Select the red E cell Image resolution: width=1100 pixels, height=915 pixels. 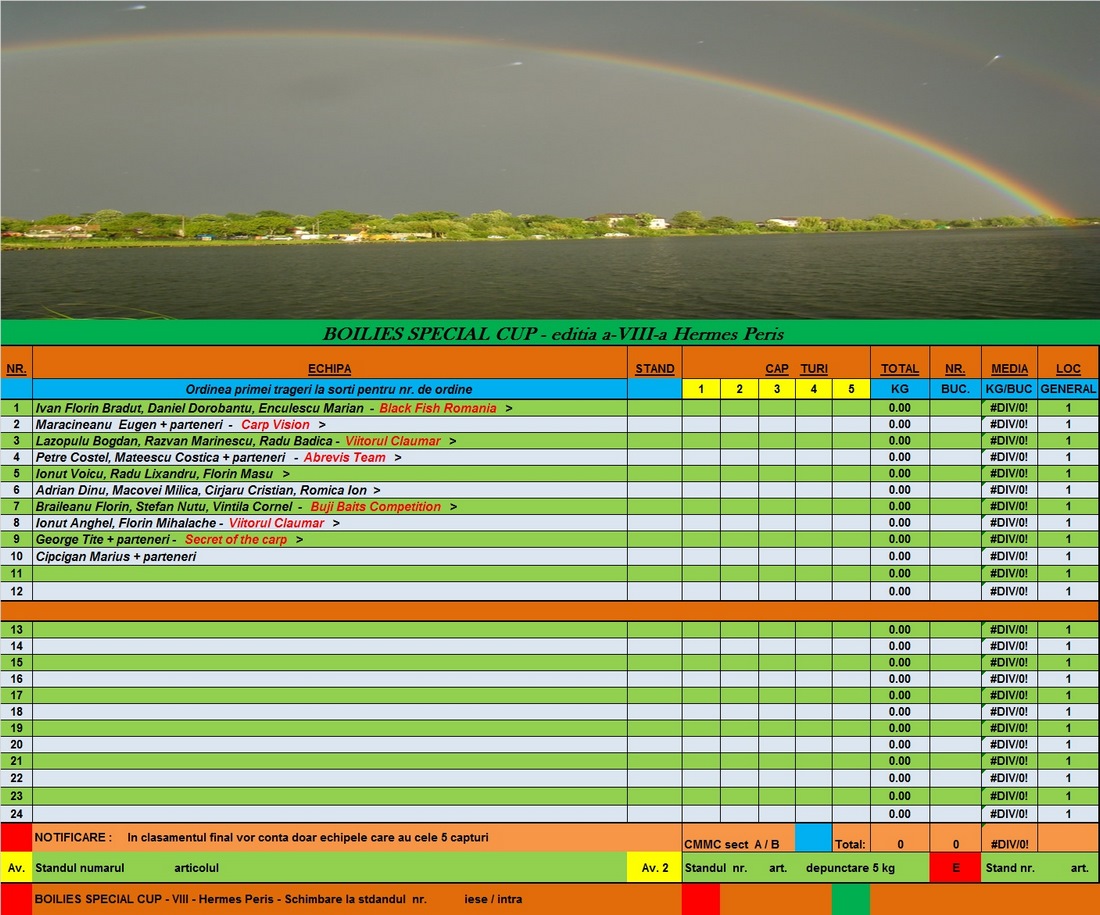point(955,868)
